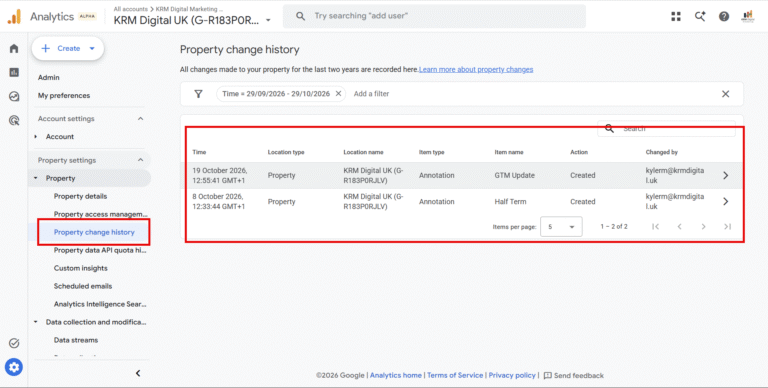Click the search magnifier in top bar
The width and height of the screenshot is (768, 388).
tap(301, 16)
